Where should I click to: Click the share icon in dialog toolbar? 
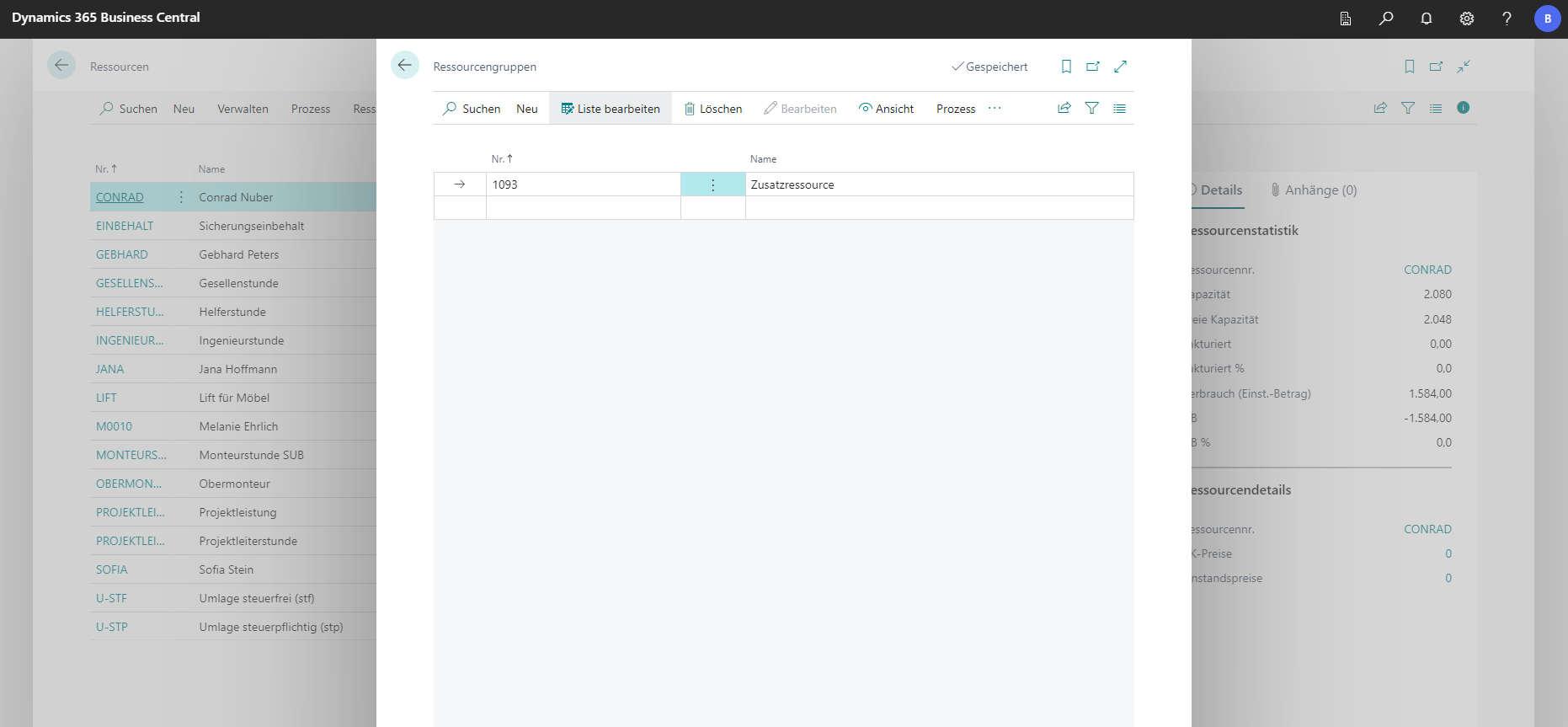pos(1064,108)
